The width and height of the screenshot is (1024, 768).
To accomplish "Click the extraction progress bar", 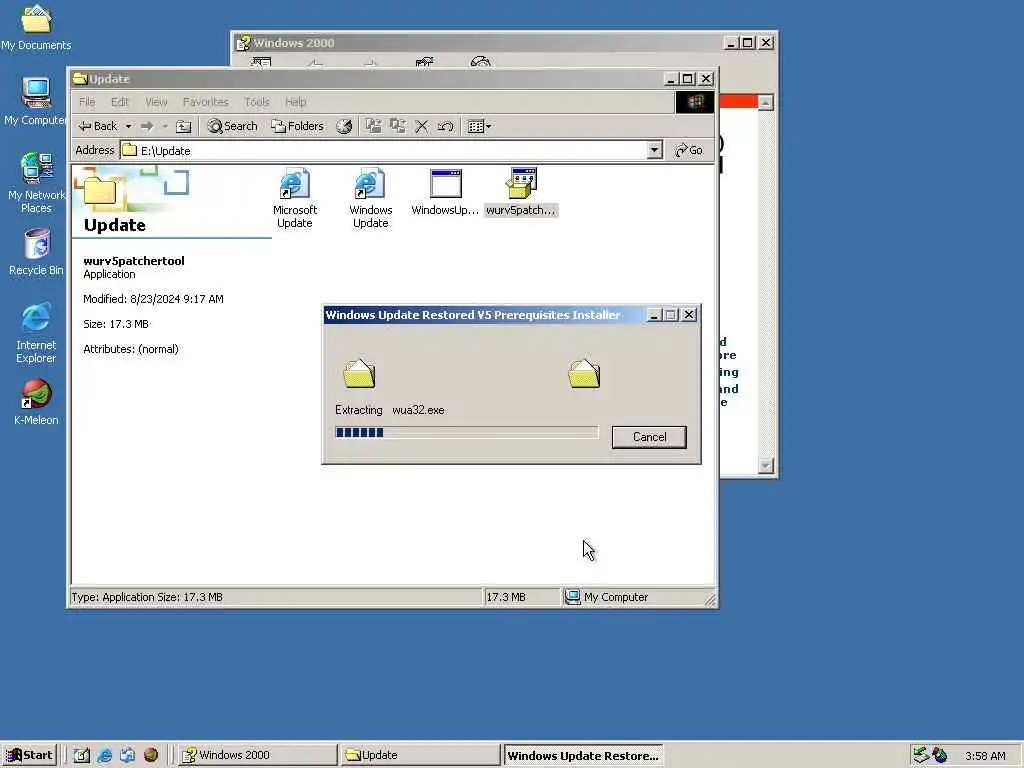I will (x=466, y=432).
